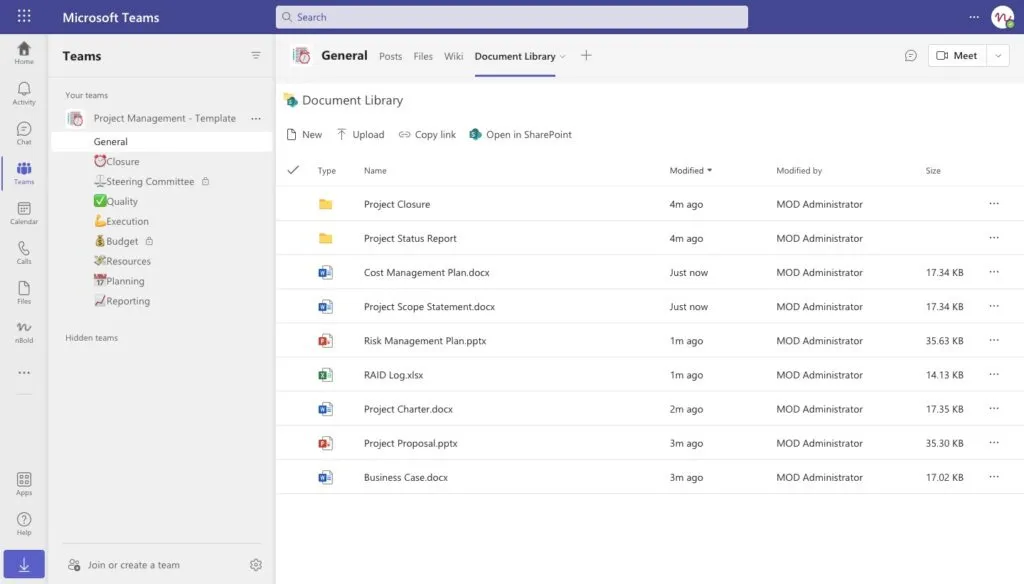Open Calendar in the left rail
Viewport: 1024px width, 584px height.
pos(24,213)
